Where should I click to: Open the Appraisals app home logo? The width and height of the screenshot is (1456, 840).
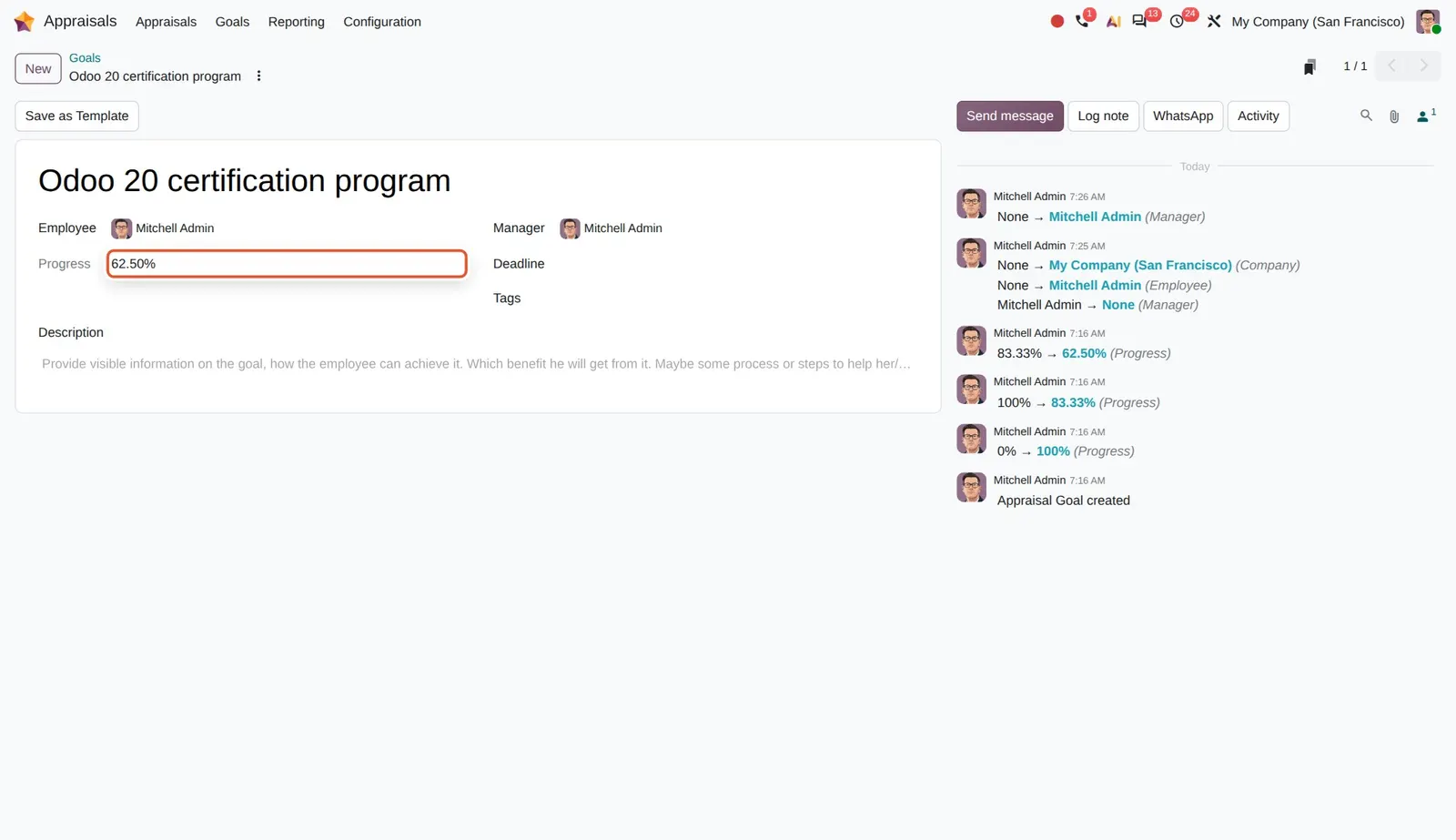25,21
